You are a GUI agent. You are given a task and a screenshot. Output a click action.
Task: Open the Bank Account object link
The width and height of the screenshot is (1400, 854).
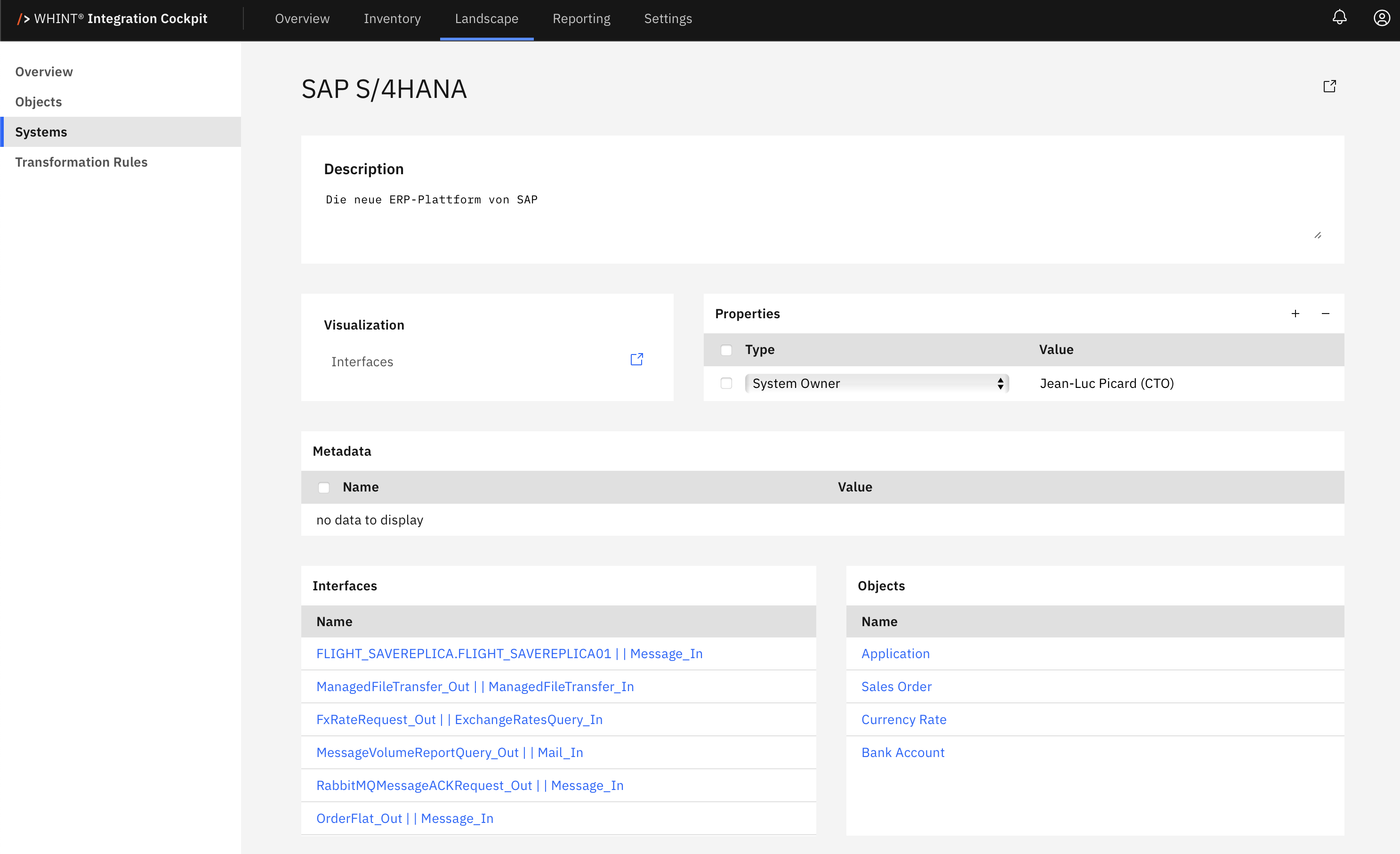[903, 752]
